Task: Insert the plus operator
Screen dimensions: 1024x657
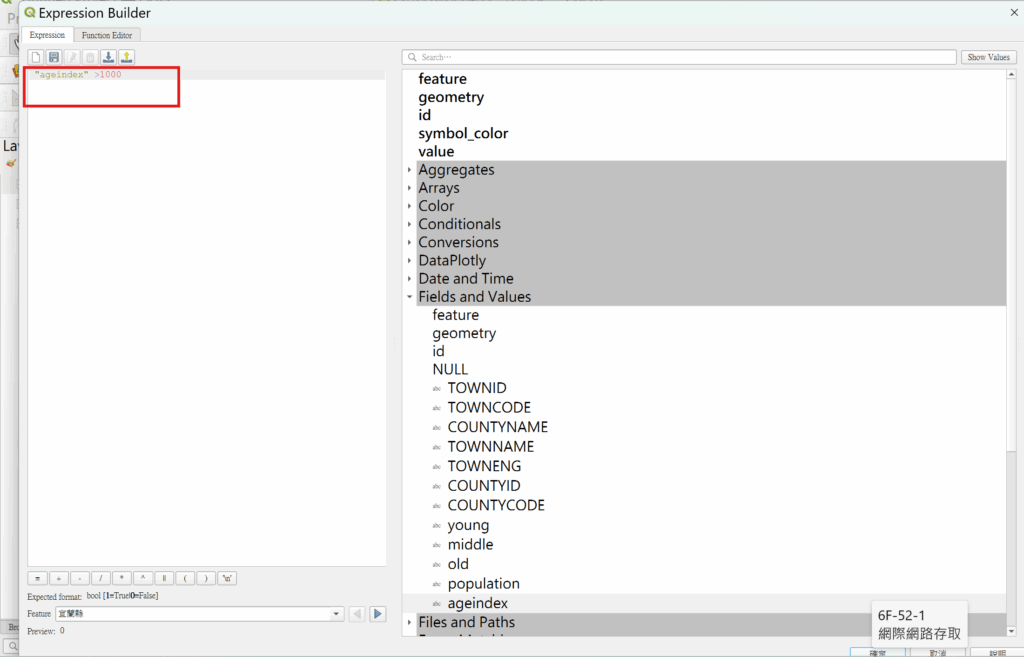Action: pyautogui.click(x=59, y=578)
